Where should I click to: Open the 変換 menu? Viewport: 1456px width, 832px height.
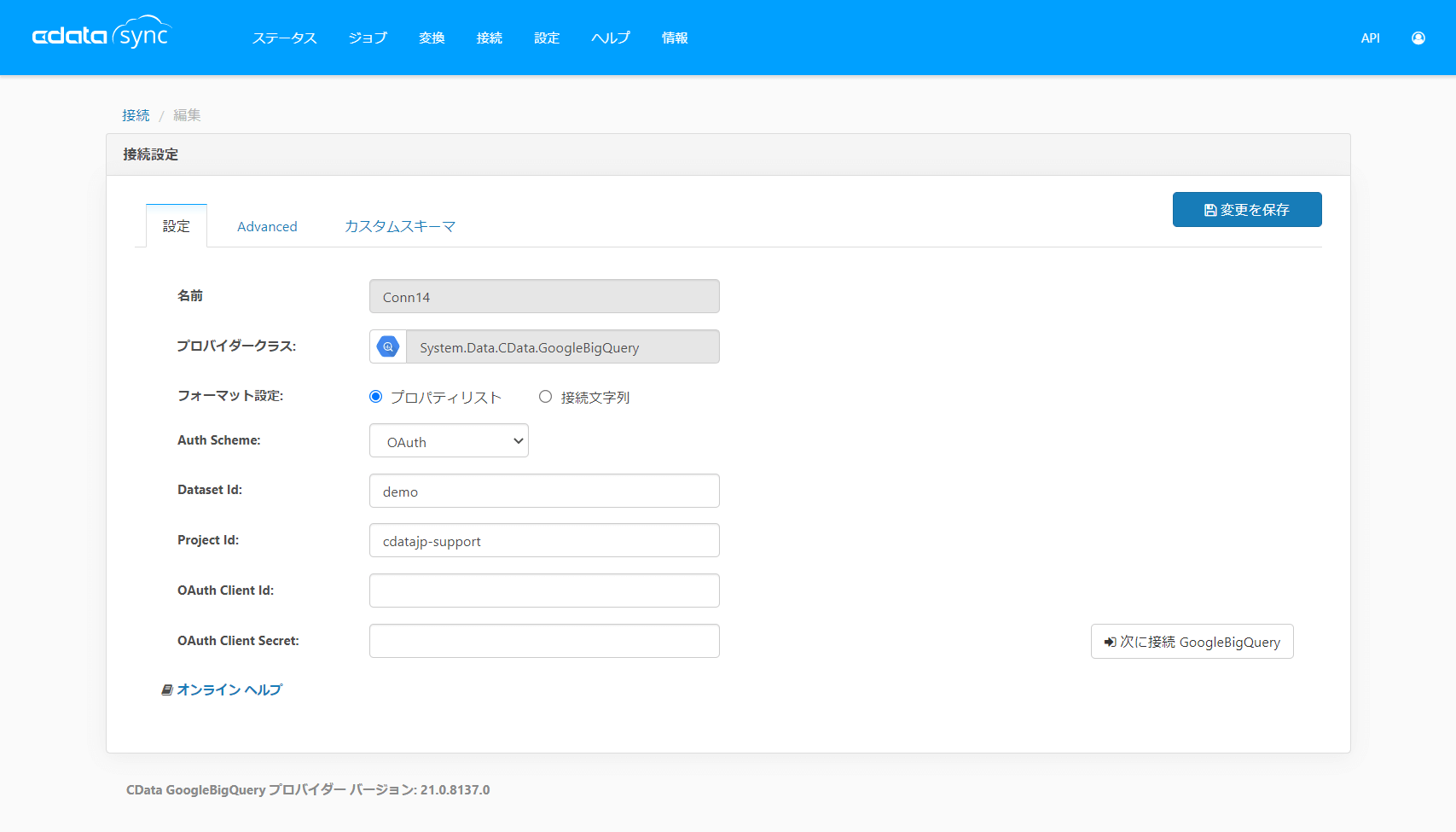(432, 38)
